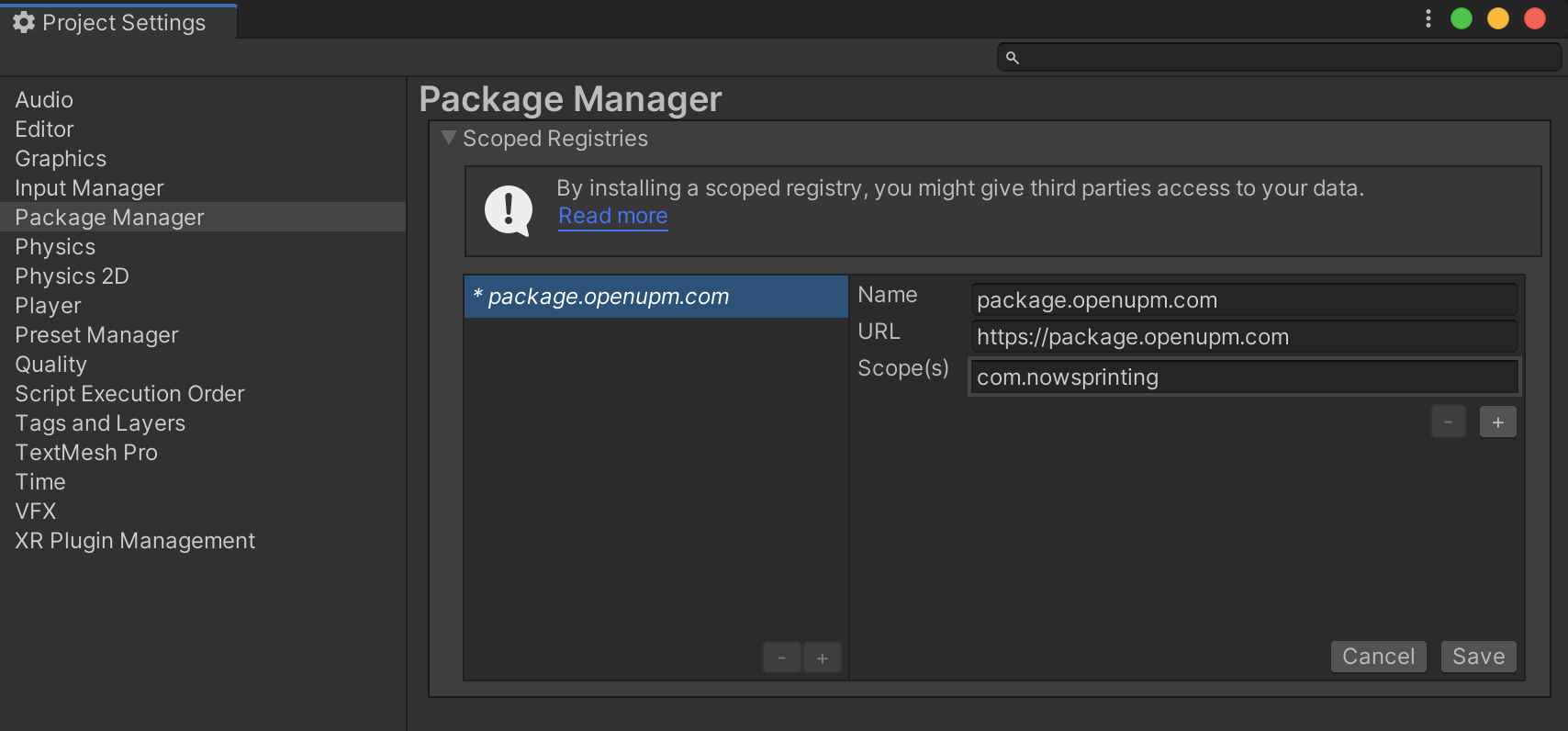
Task: Open Quality settings
Action: 203,364
